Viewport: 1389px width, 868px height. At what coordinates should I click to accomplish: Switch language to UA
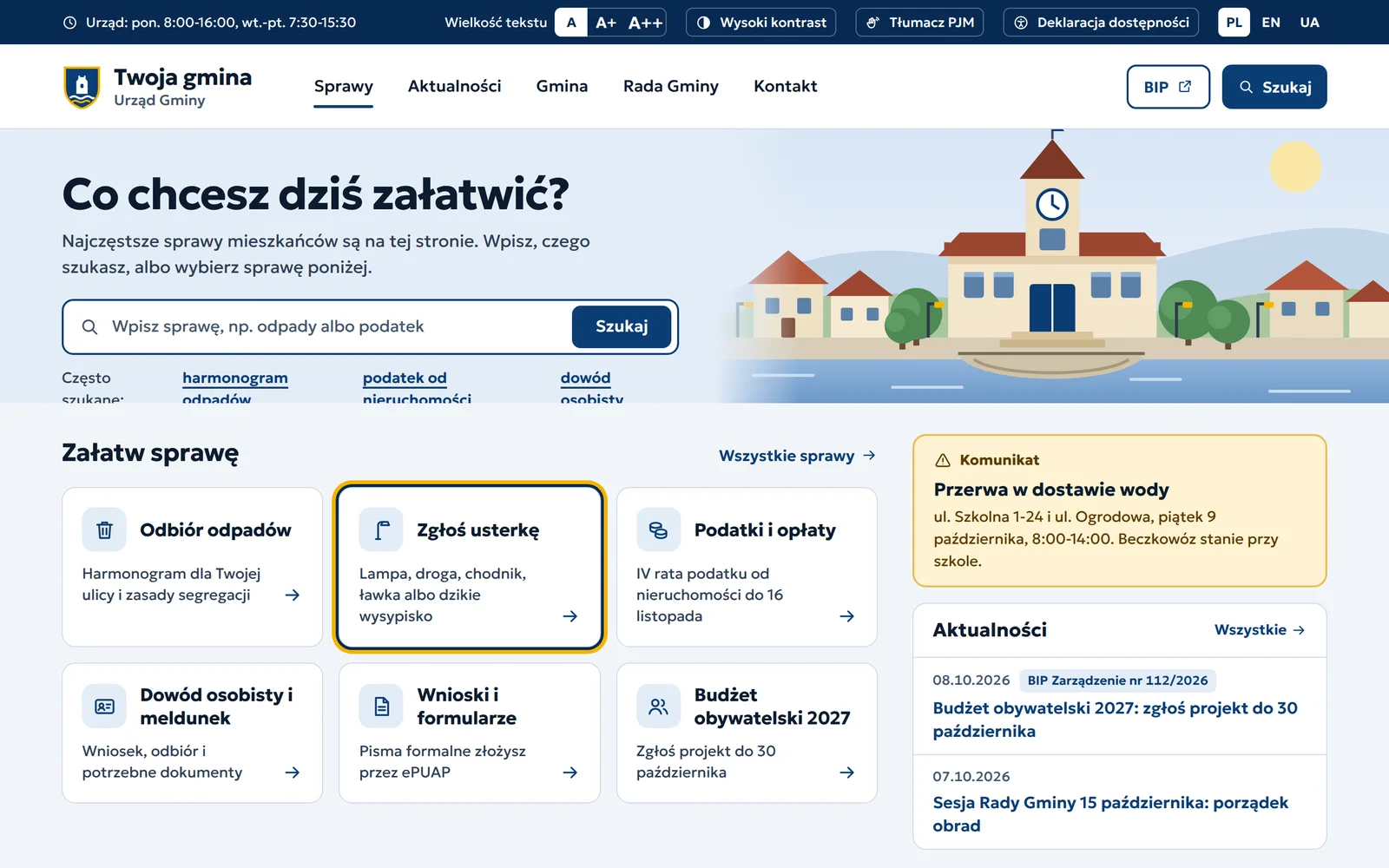pos(1310,23)
